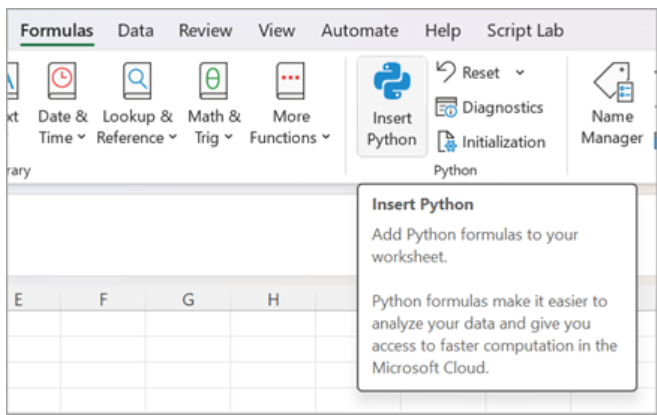Screen dimensions: 657x415
Task: Open the Math & Trig functions book icon
Action: (x=213, y=80)
